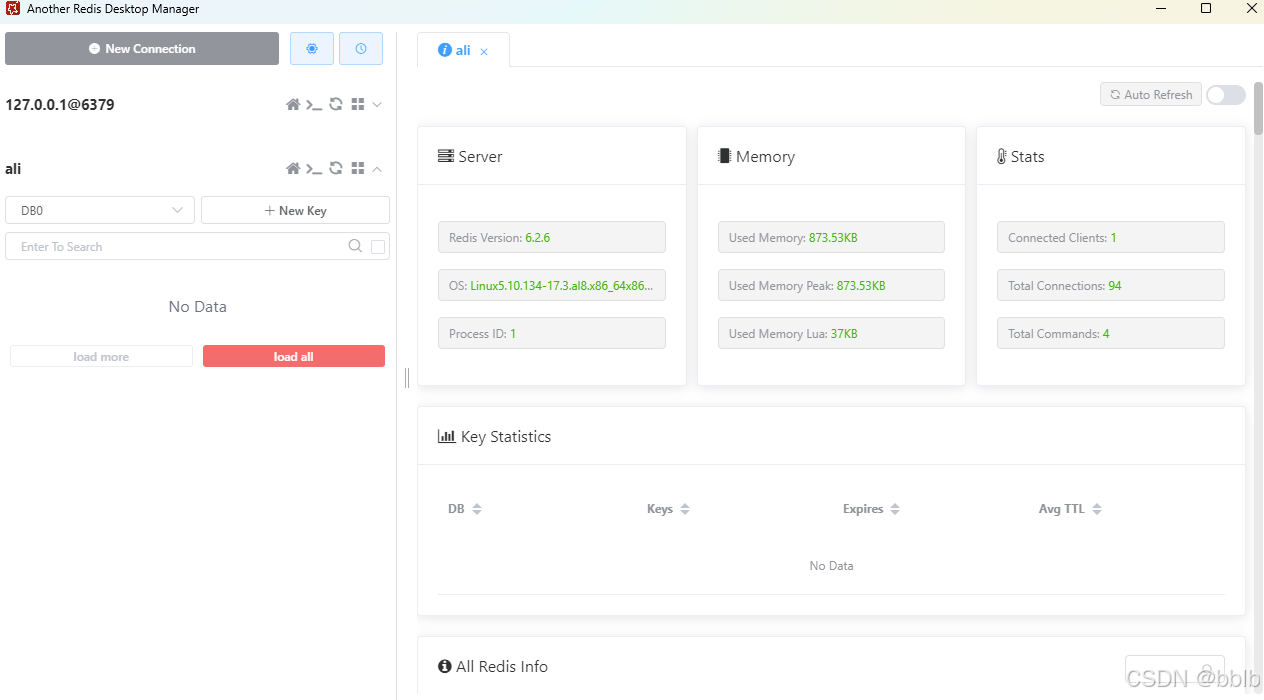Click the search magnifier icon

pos(354,246)
